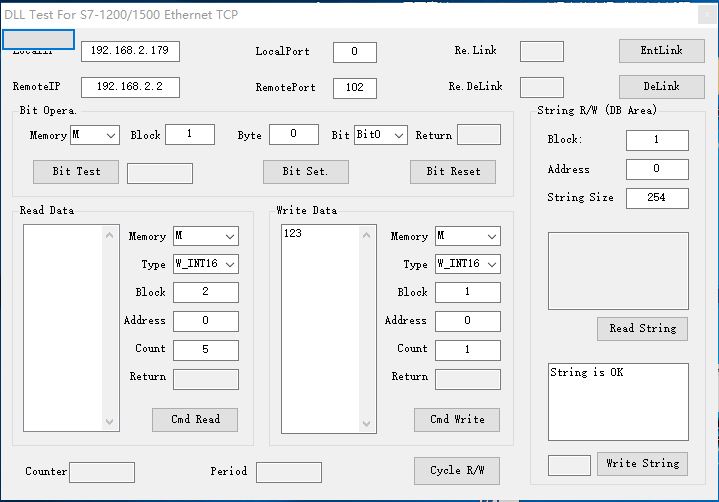Click the Bit Opera Return box
The height and width of the screenshot is (502, 719).
pos(479,134)
